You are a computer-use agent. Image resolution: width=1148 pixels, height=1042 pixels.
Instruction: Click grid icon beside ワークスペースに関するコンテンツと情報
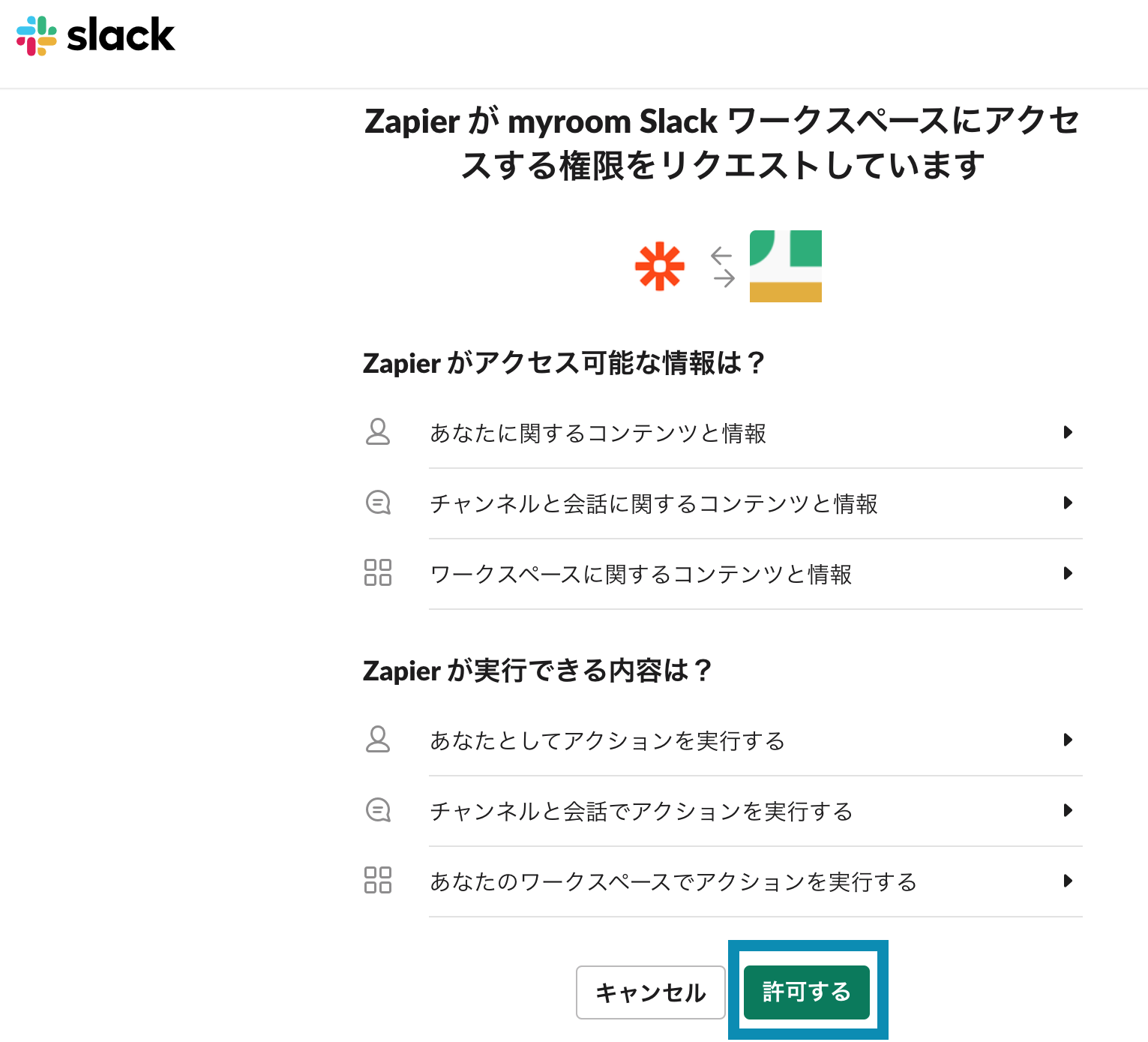pyautogui.click(x=378, y=572)
